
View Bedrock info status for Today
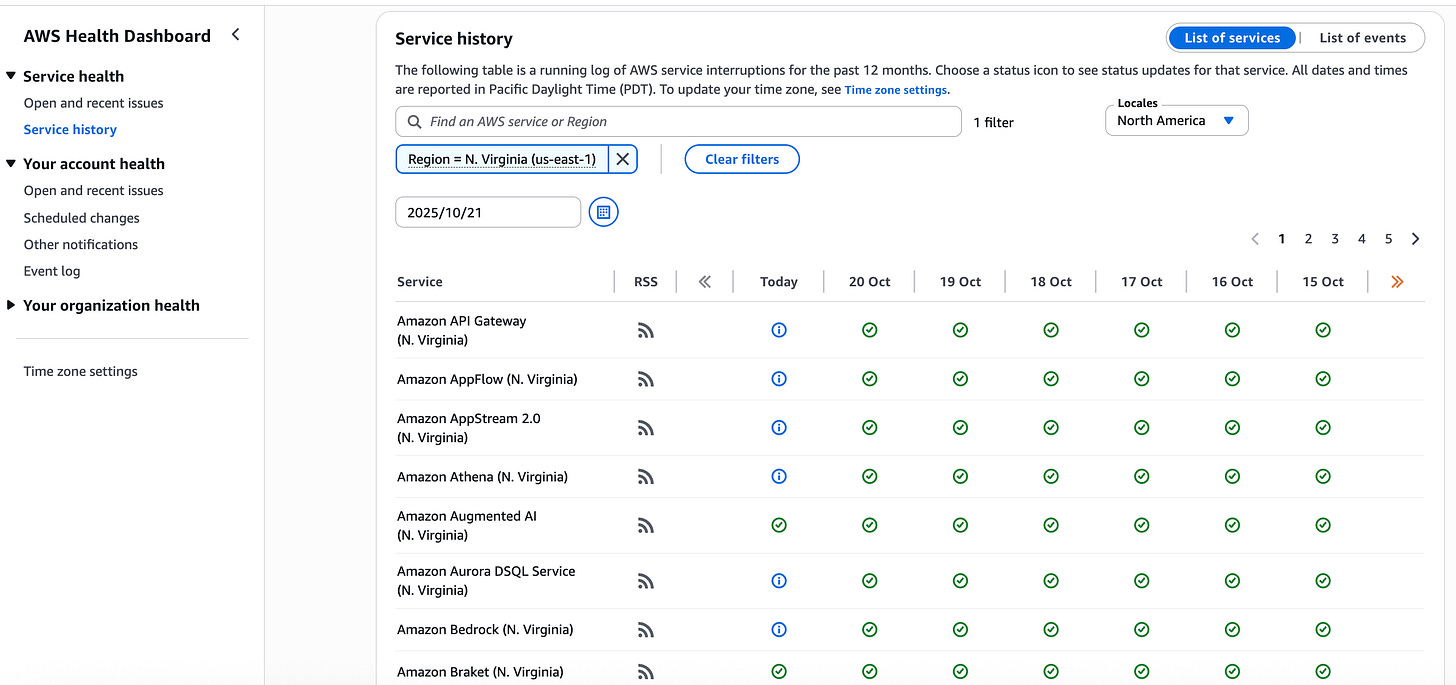[779, 630]
